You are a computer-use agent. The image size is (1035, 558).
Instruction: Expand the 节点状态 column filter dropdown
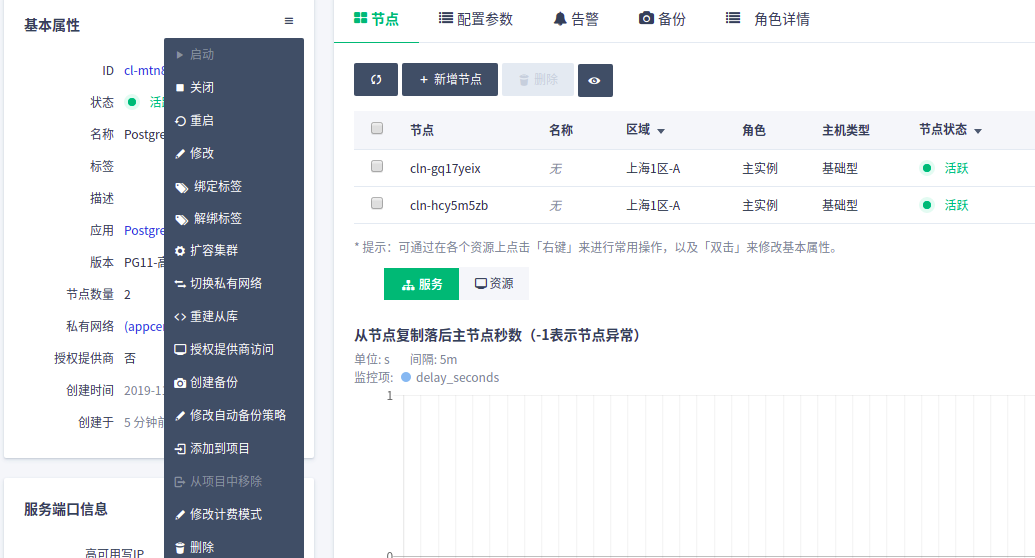click(977, 131)
